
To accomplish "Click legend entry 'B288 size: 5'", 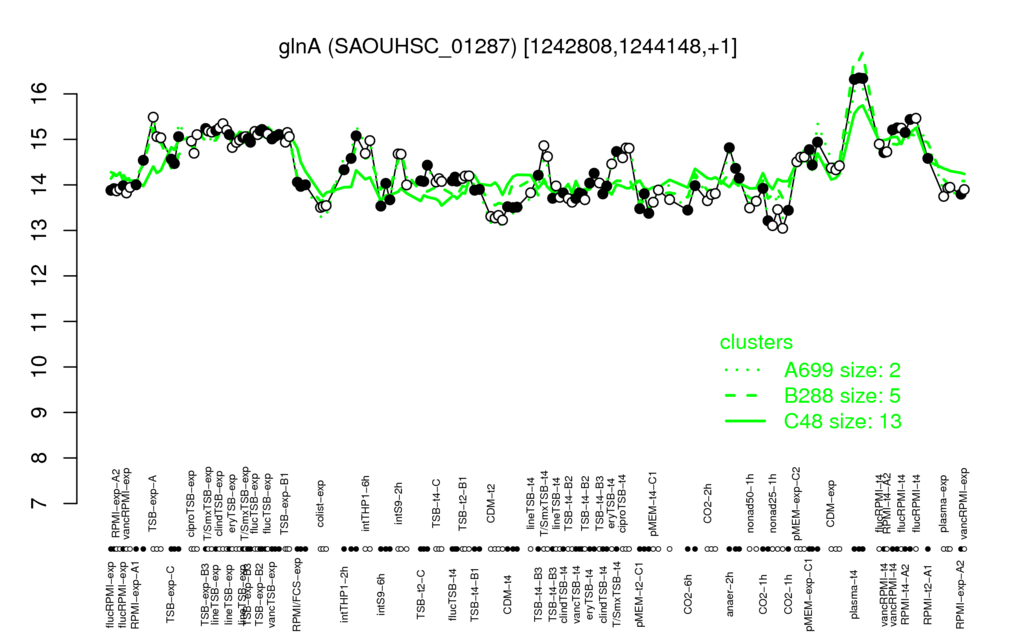I will pos(842,396).
